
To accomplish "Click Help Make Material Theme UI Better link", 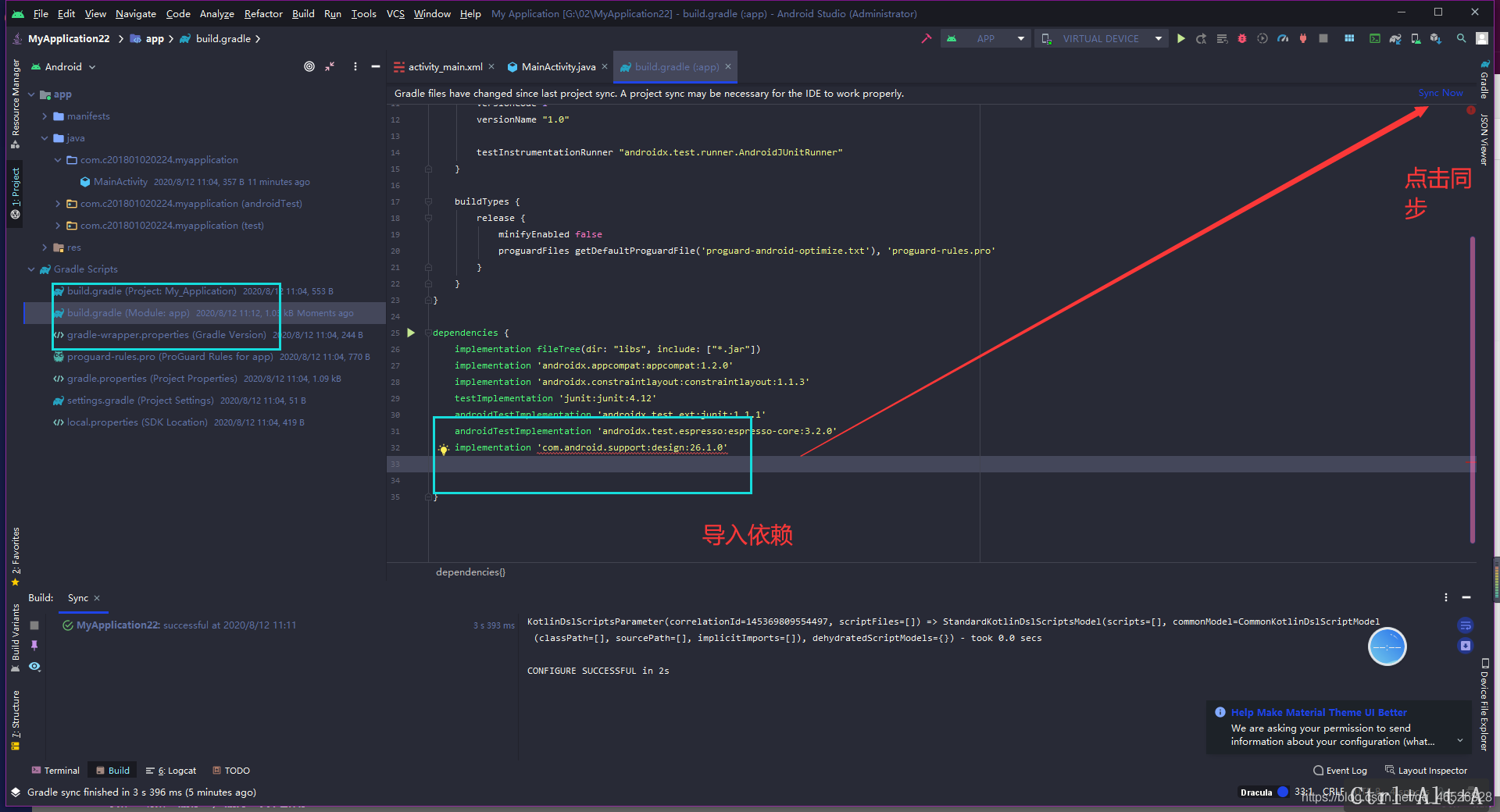I will 1319,712.
